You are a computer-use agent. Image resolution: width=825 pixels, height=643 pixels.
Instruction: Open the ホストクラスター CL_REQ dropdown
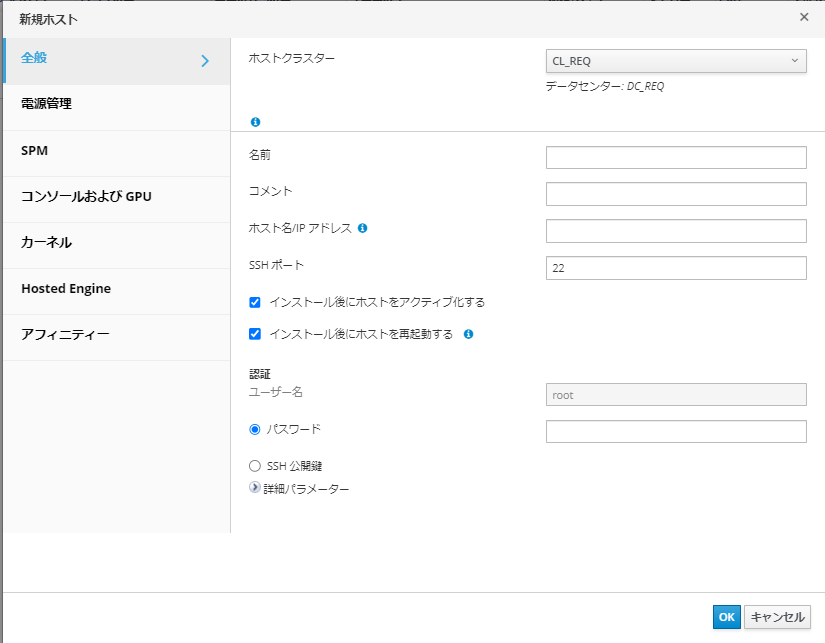676,61
